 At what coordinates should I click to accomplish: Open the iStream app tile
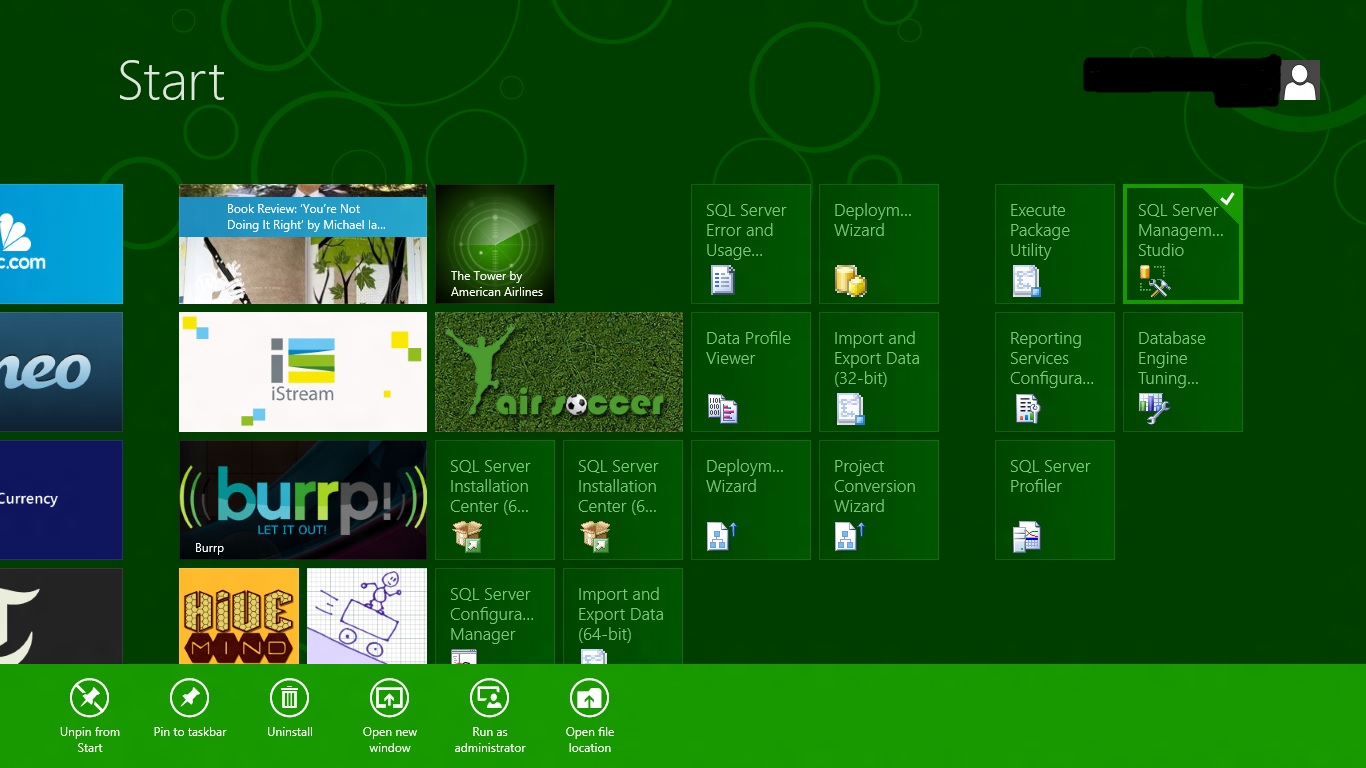point(302,372)
